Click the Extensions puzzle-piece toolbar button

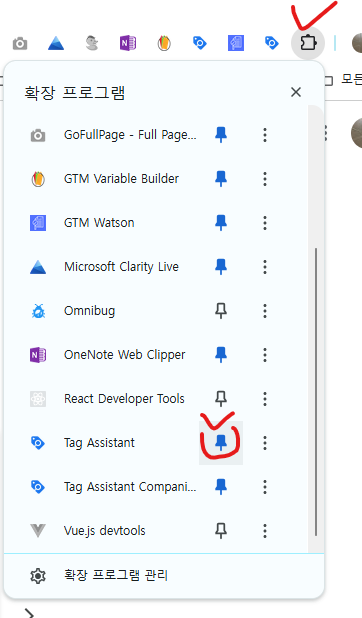pos(308,43)
